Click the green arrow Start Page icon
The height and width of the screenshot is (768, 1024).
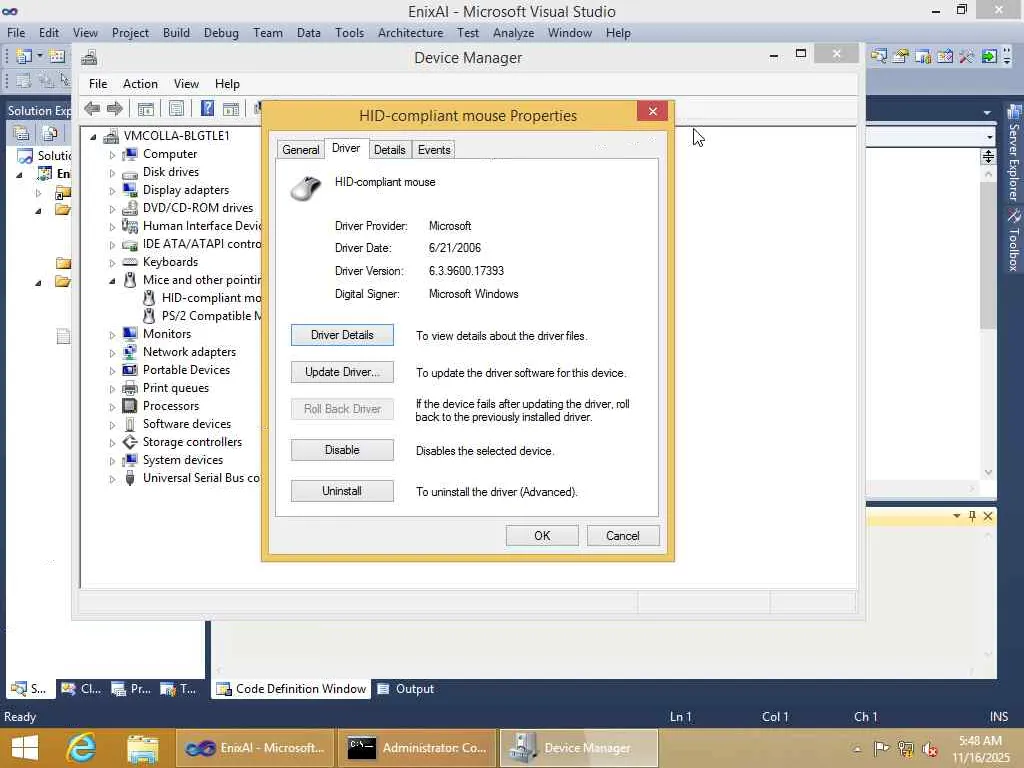tap(989, 57)
